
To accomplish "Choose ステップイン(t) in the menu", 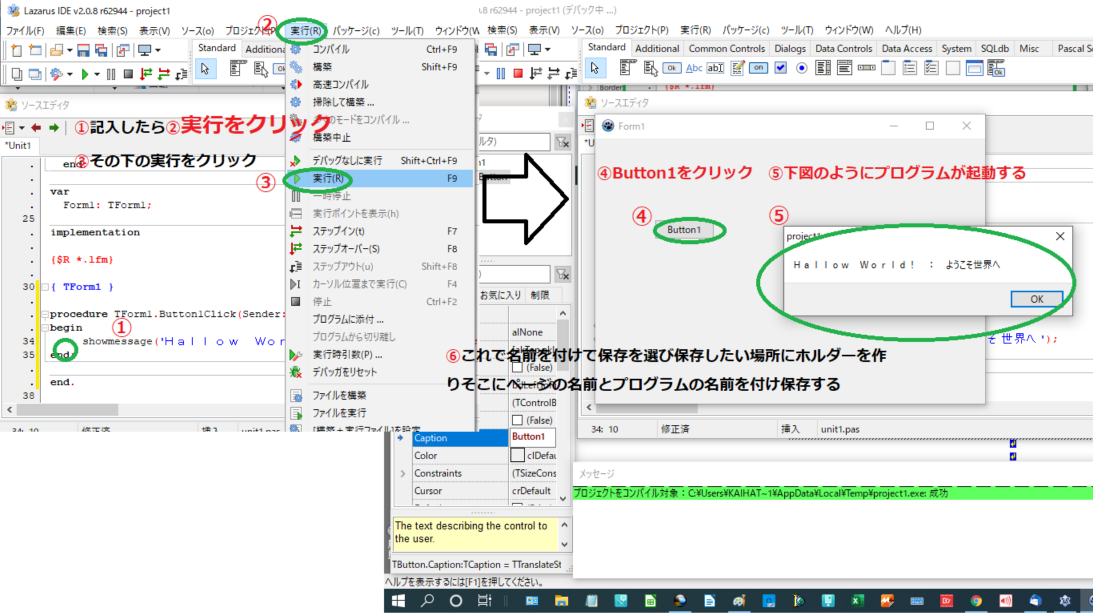I will [381, 231].
